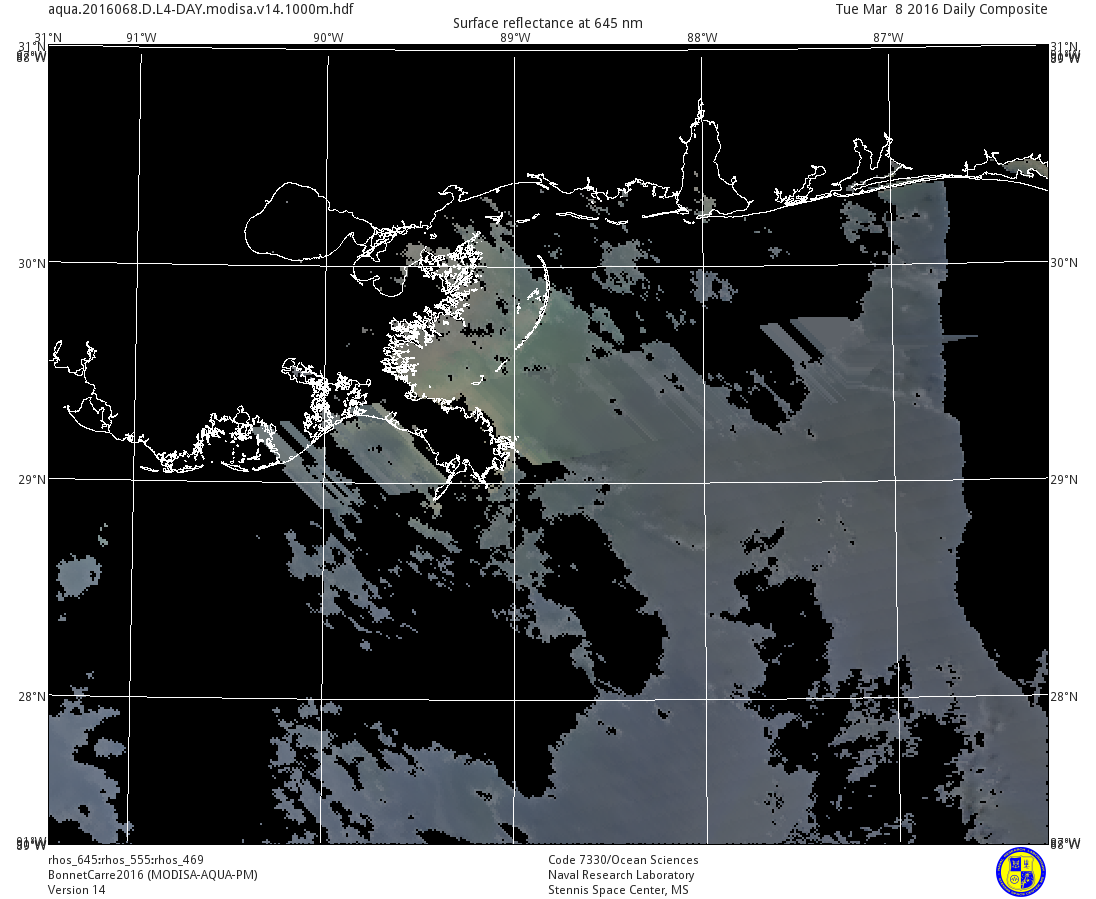The width and height of the screenshot is (1096, 899).
Task: Click the right 29°N latitude label
Action: (x=1064, y=480)
